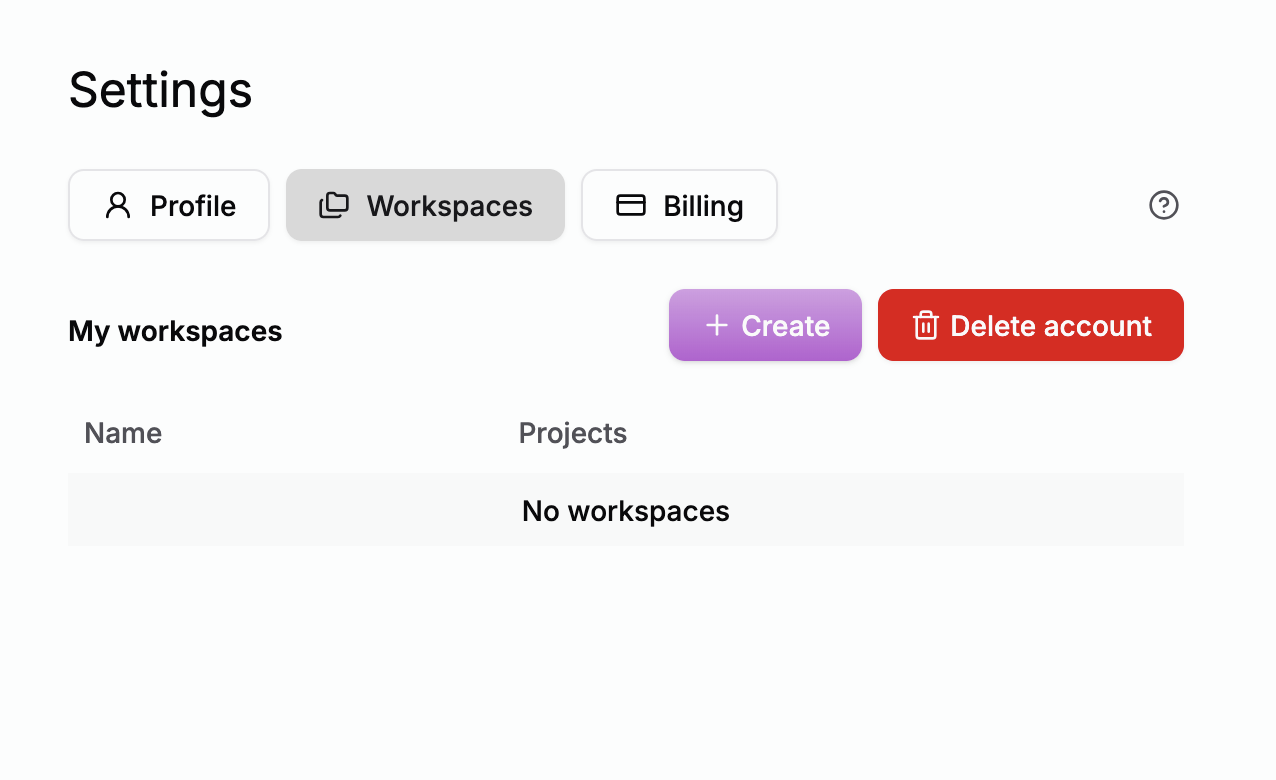Select the Workspaces tab
Viewport: 1276px width, 780px height.
[425, 205]
